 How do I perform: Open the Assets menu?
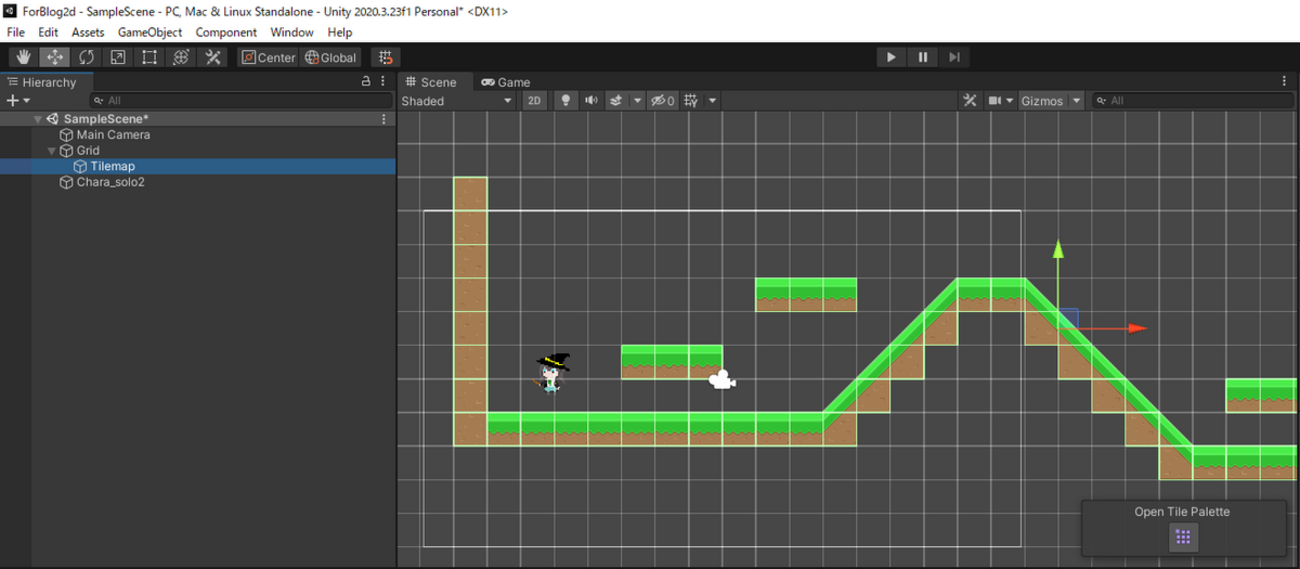[88, 32]
